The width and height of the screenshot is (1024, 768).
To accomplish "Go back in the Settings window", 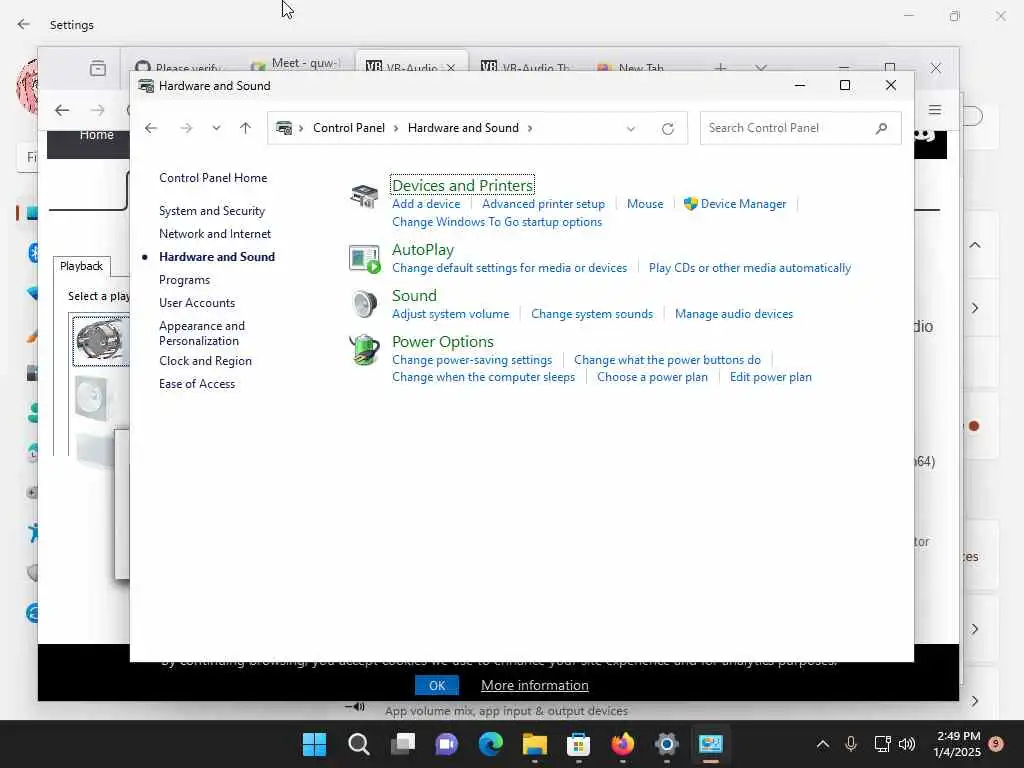I will point(24,24).
